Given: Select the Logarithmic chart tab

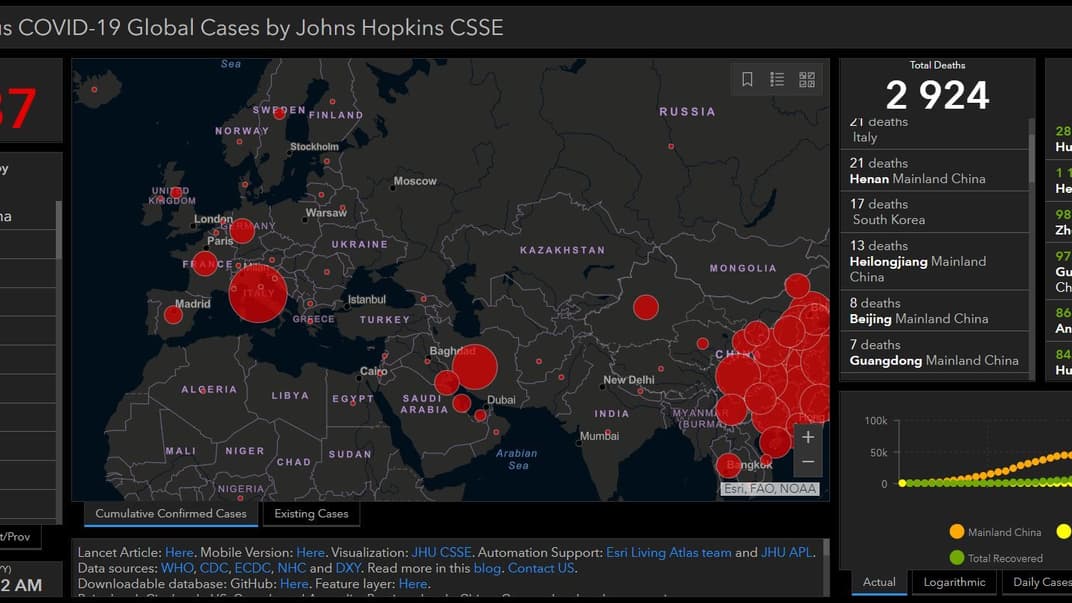Looking at the screenshot, I should (954, 582).
